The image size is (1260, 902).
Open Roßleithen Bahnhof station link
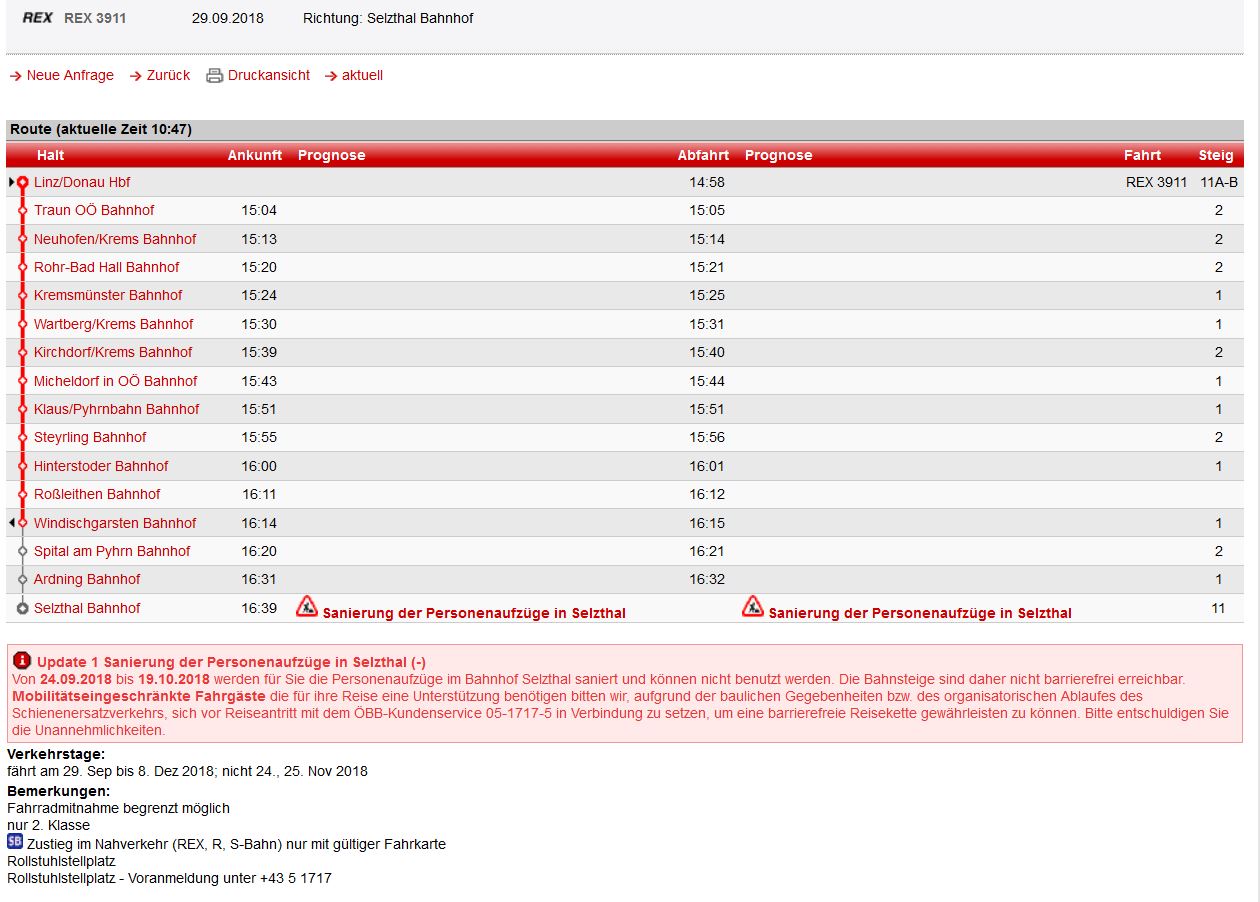click(97, 494)
